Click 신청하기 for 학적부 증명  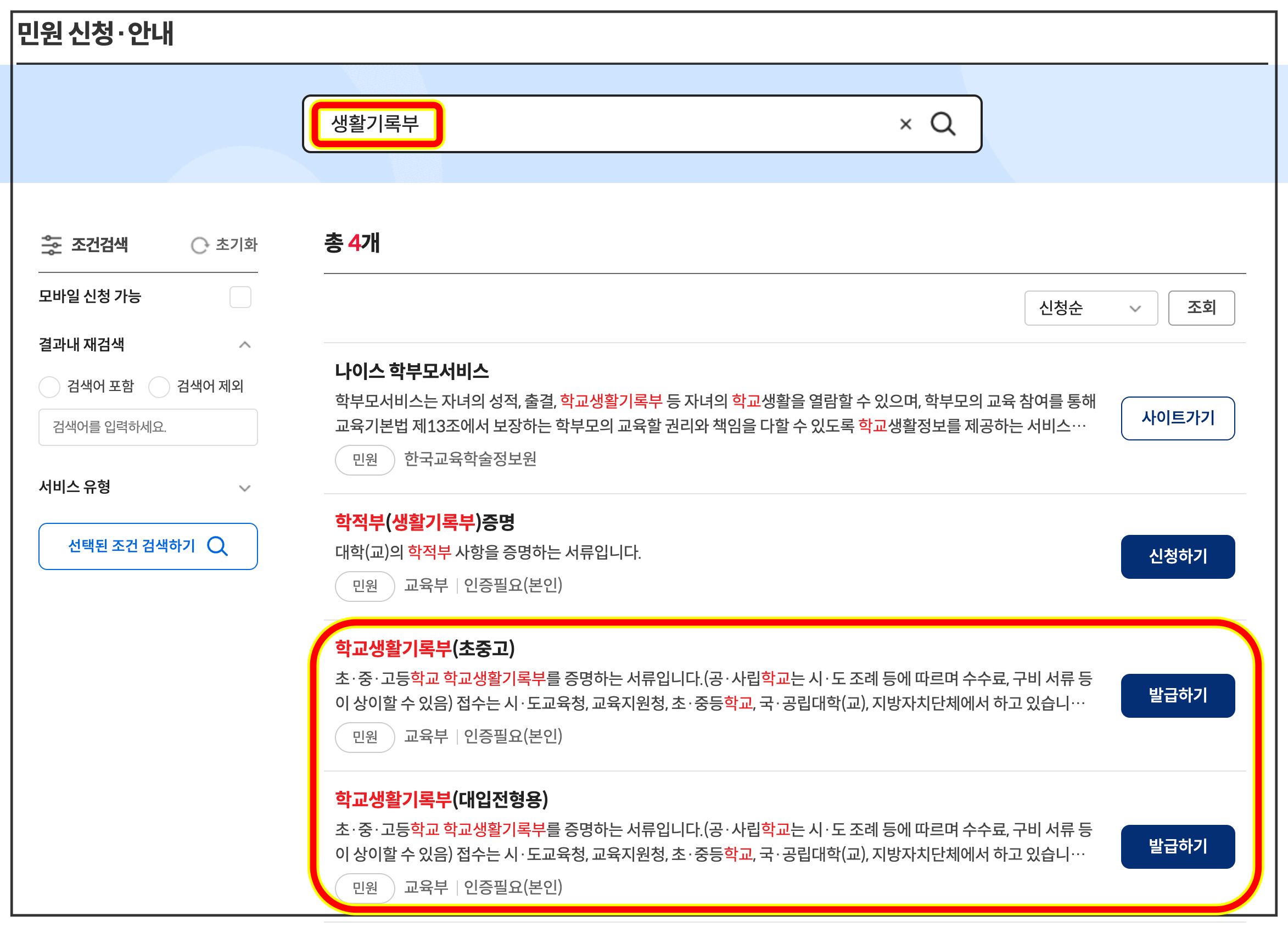[1177, 556]
